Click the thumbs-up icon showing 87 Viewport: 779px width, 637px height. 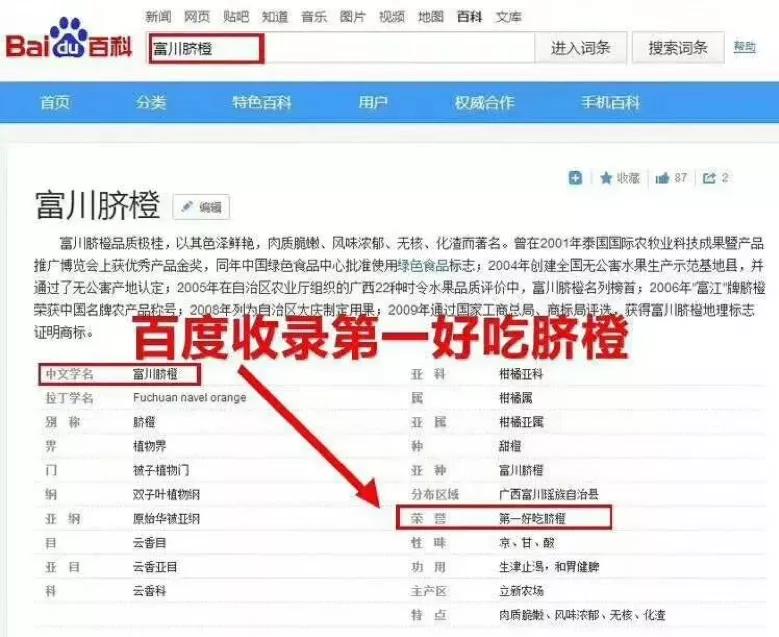(x=662, y=178)
